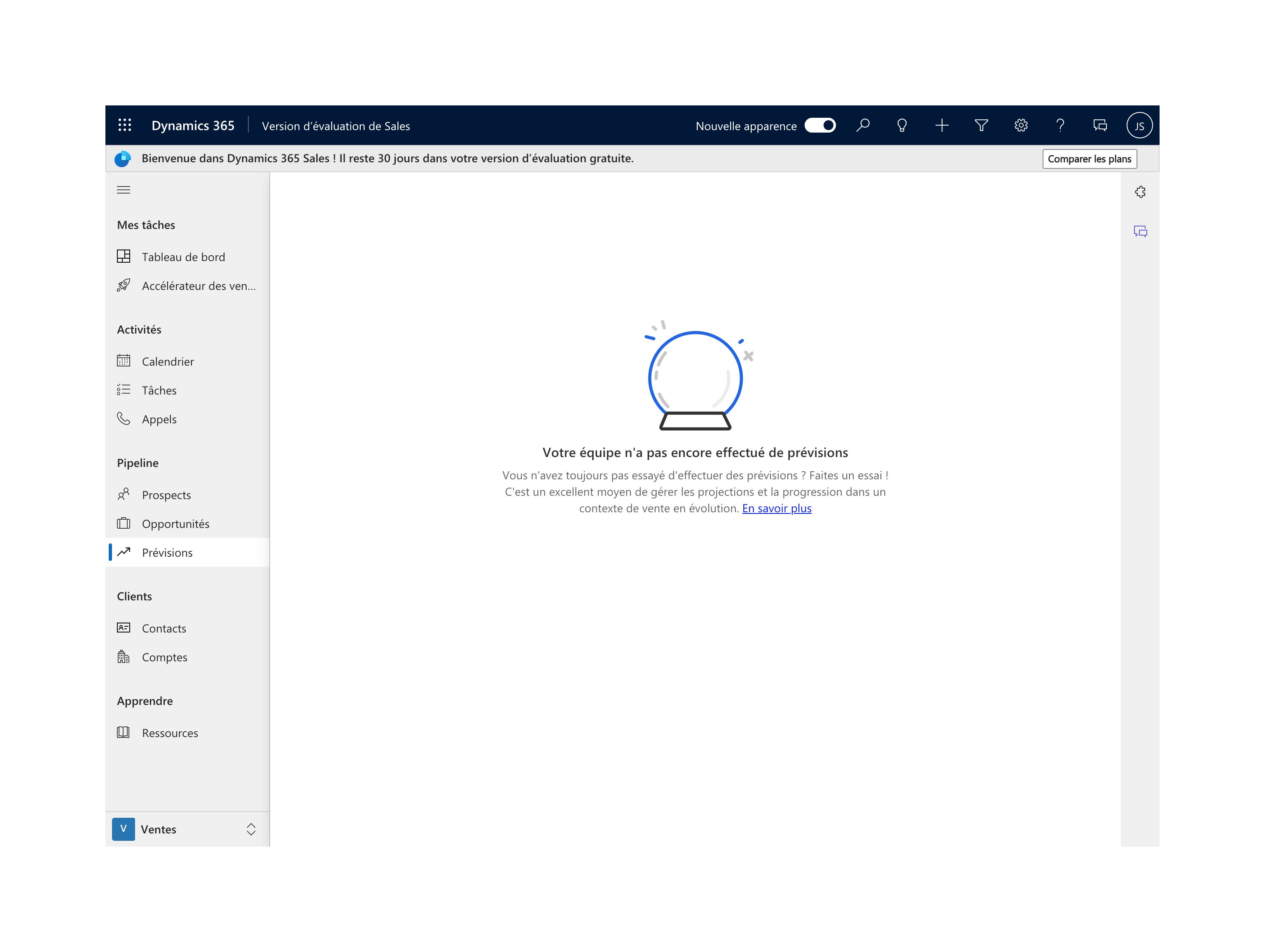The image size is (1265, 952).
Task: Click the V Ventes badge
Action: [x=124, y=829]
